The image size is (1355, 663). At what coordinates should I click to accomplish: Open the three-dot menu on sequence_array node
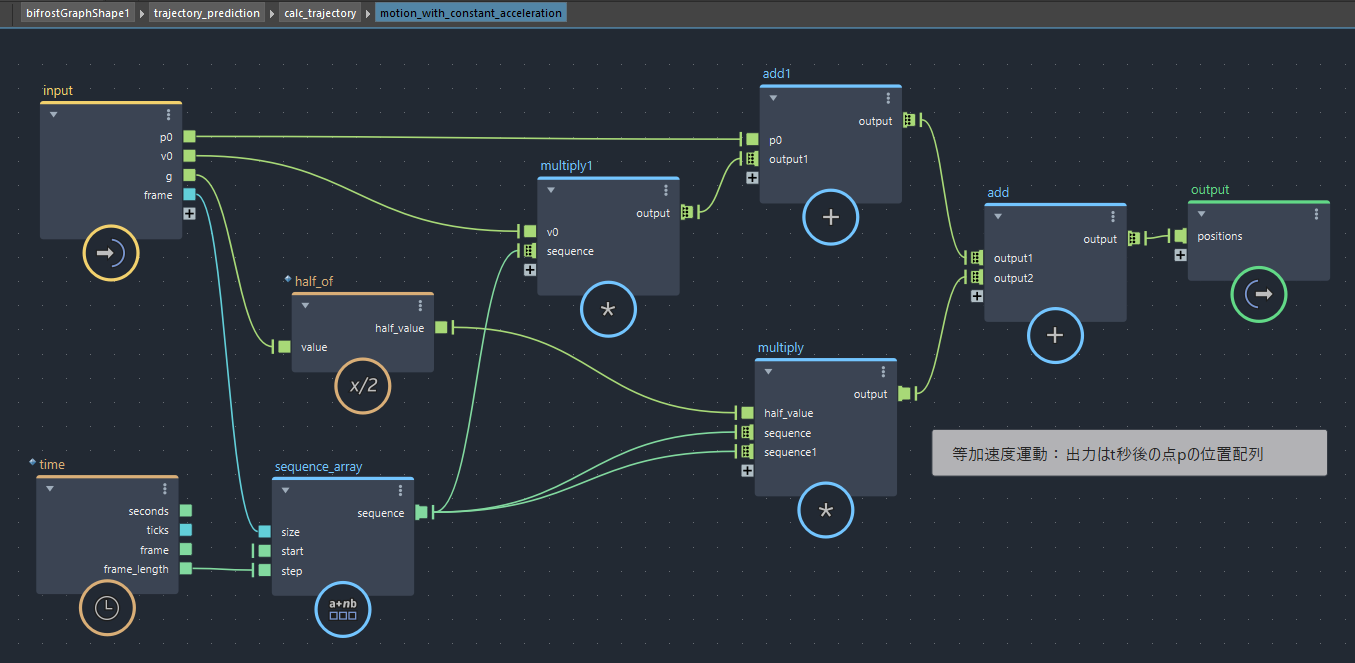[x=400, y=490]
